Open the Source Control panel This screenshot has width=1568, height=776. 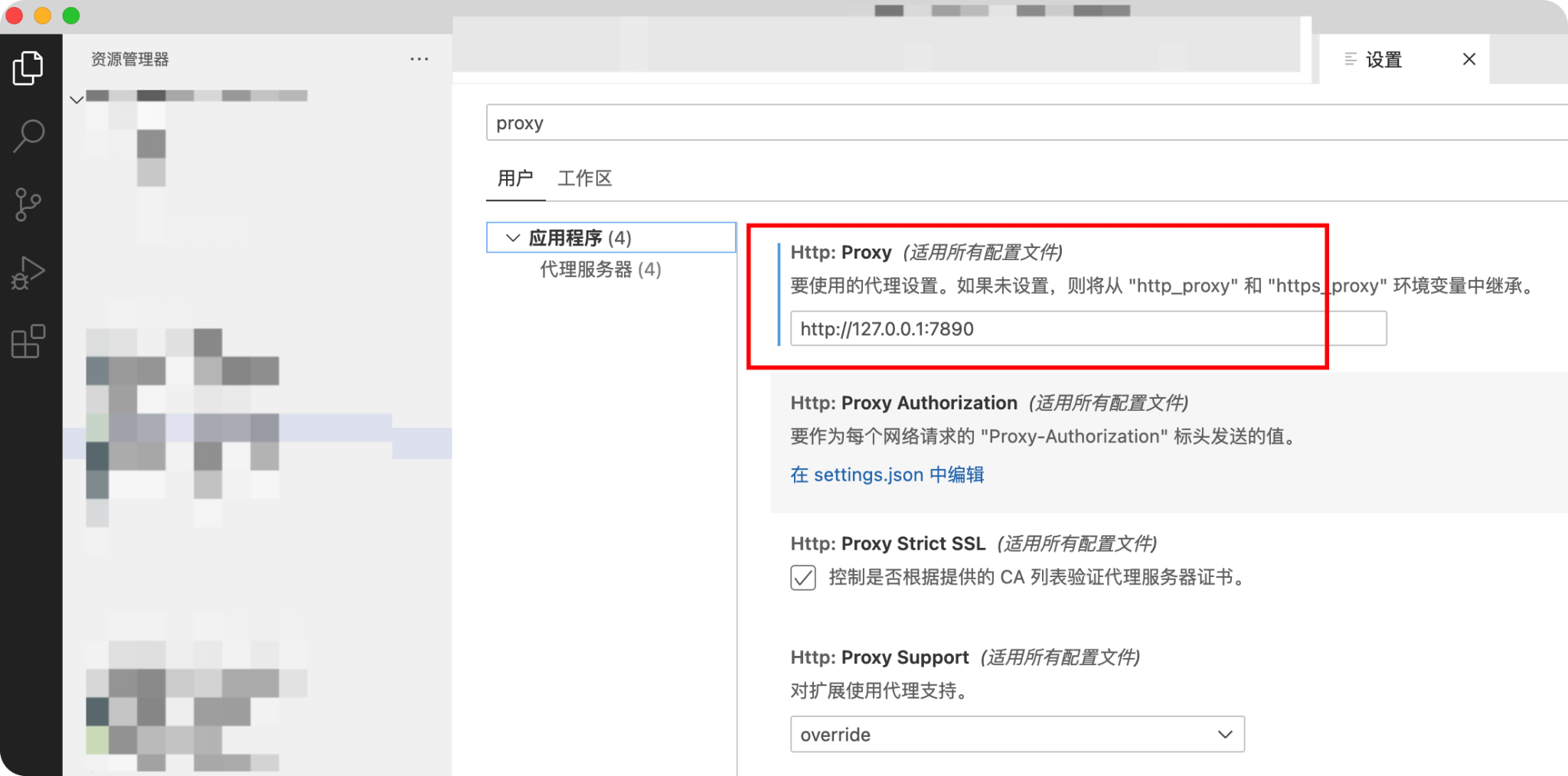[29, 204]
